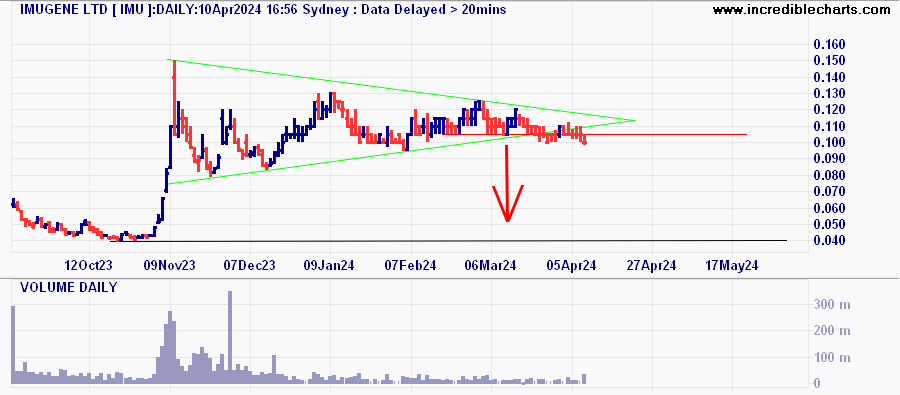Click the 27Apr24 date axis label
The width and height of the screenshot is (900, 395).
point(651,266)
